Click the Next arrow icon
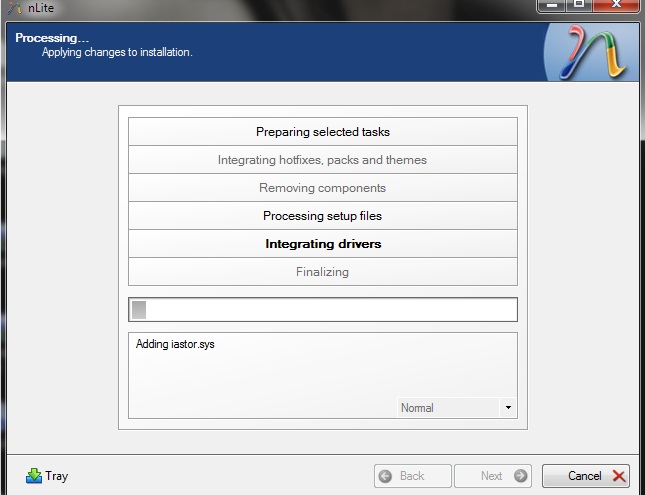 pos(521,476)
